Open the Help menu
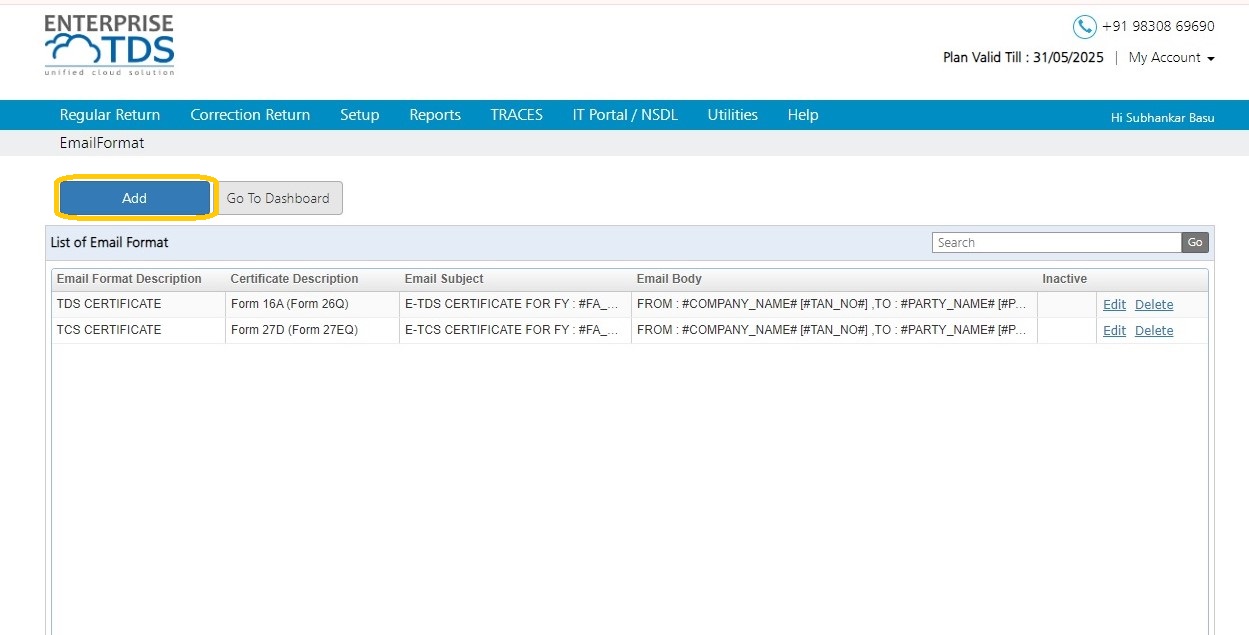 pyautogui.click(x=803, y=115)
